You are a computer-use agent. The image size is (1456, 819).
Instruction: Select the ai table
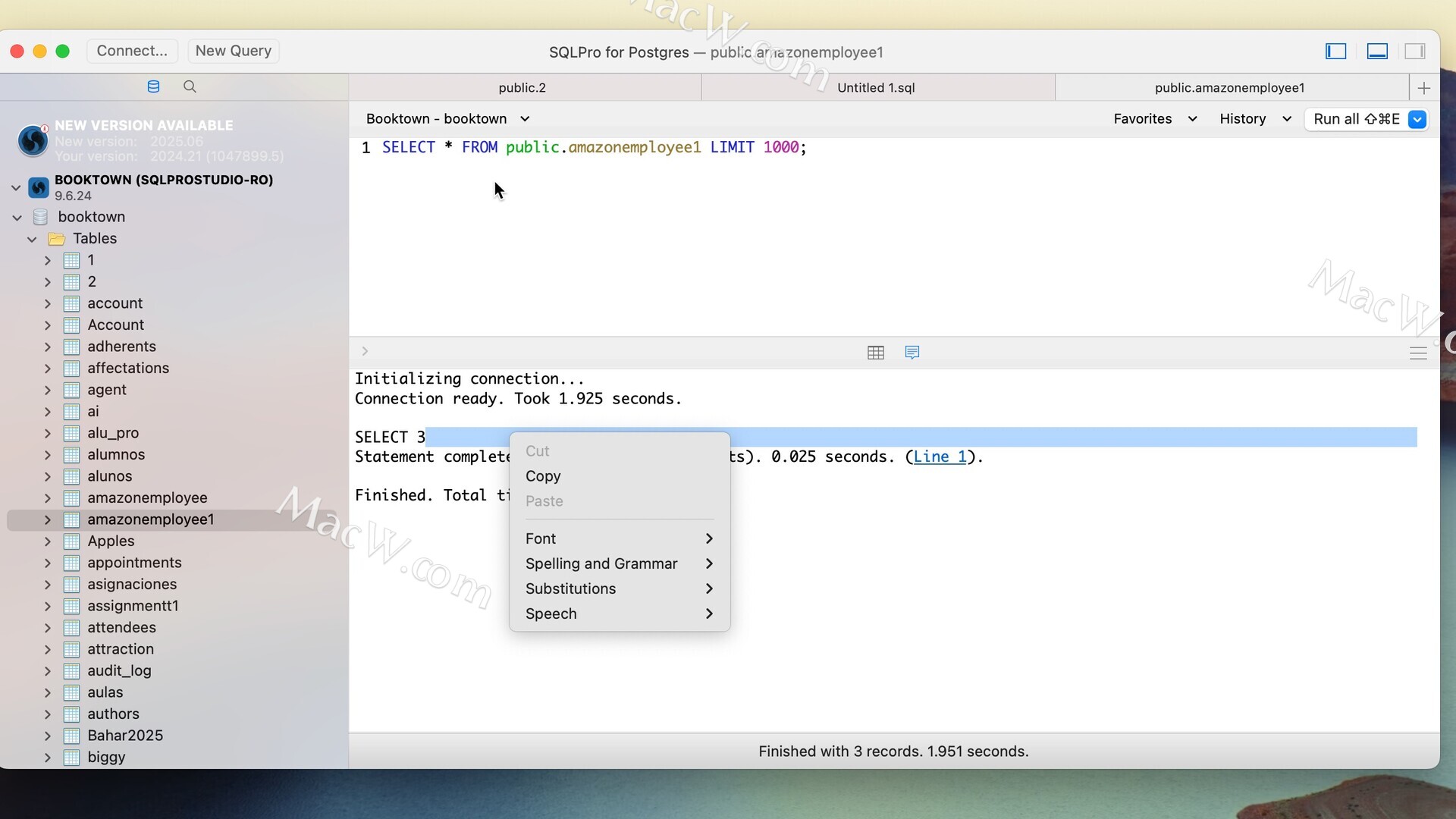(x=93, y=412)
